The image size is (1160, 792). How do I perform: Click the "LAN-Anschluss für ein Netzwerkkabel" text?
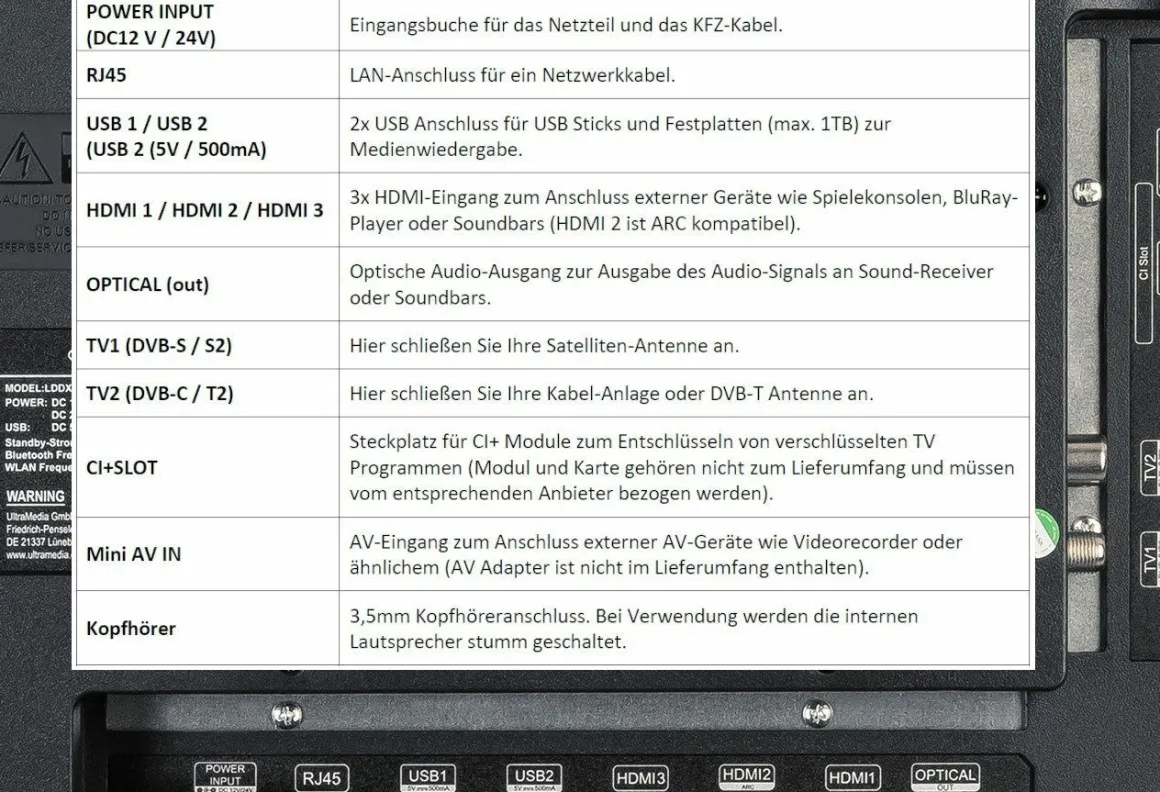pyautogui.click(x=512, y=75)
